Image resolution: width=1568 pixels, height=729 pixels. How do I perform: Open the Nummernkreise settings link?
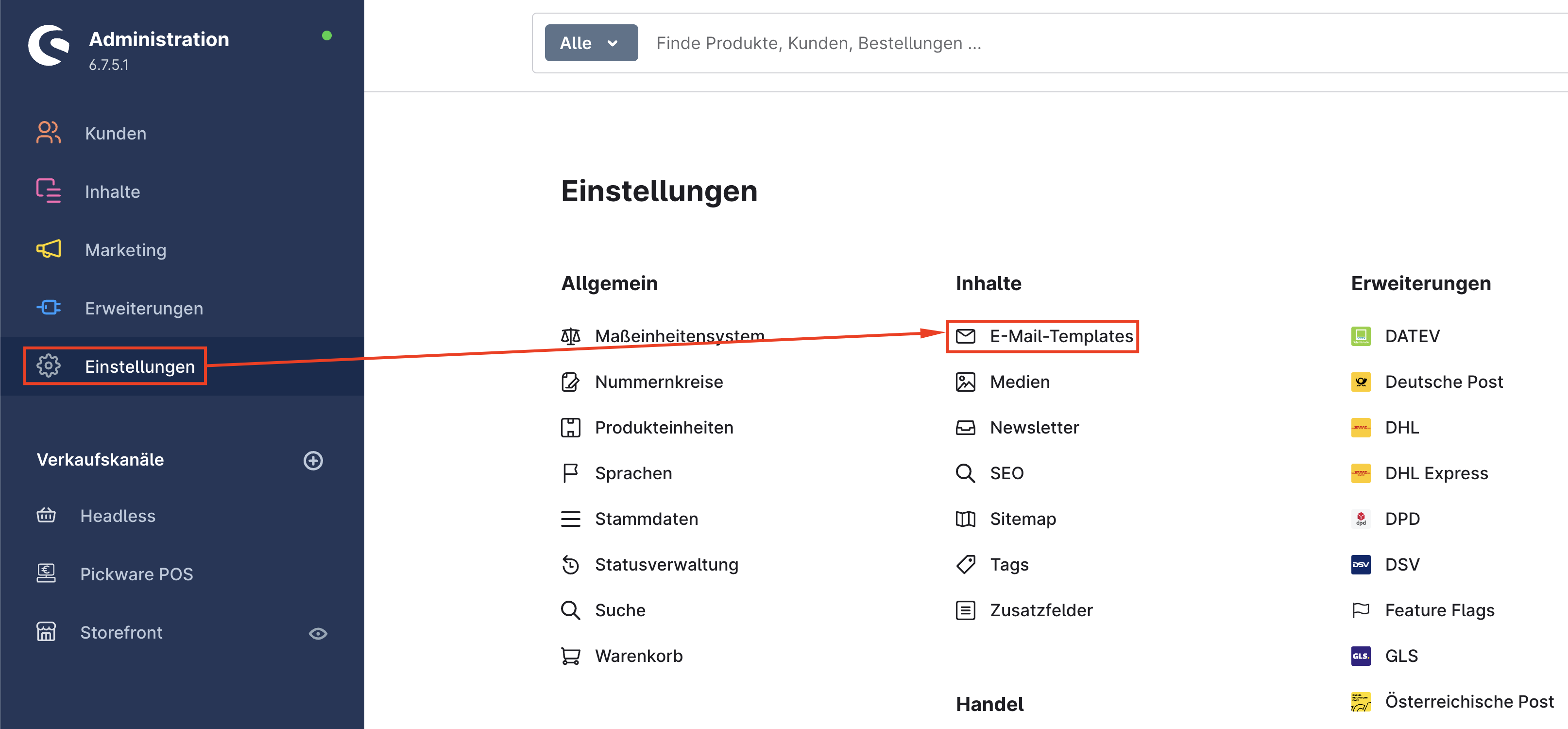point(659,382)
